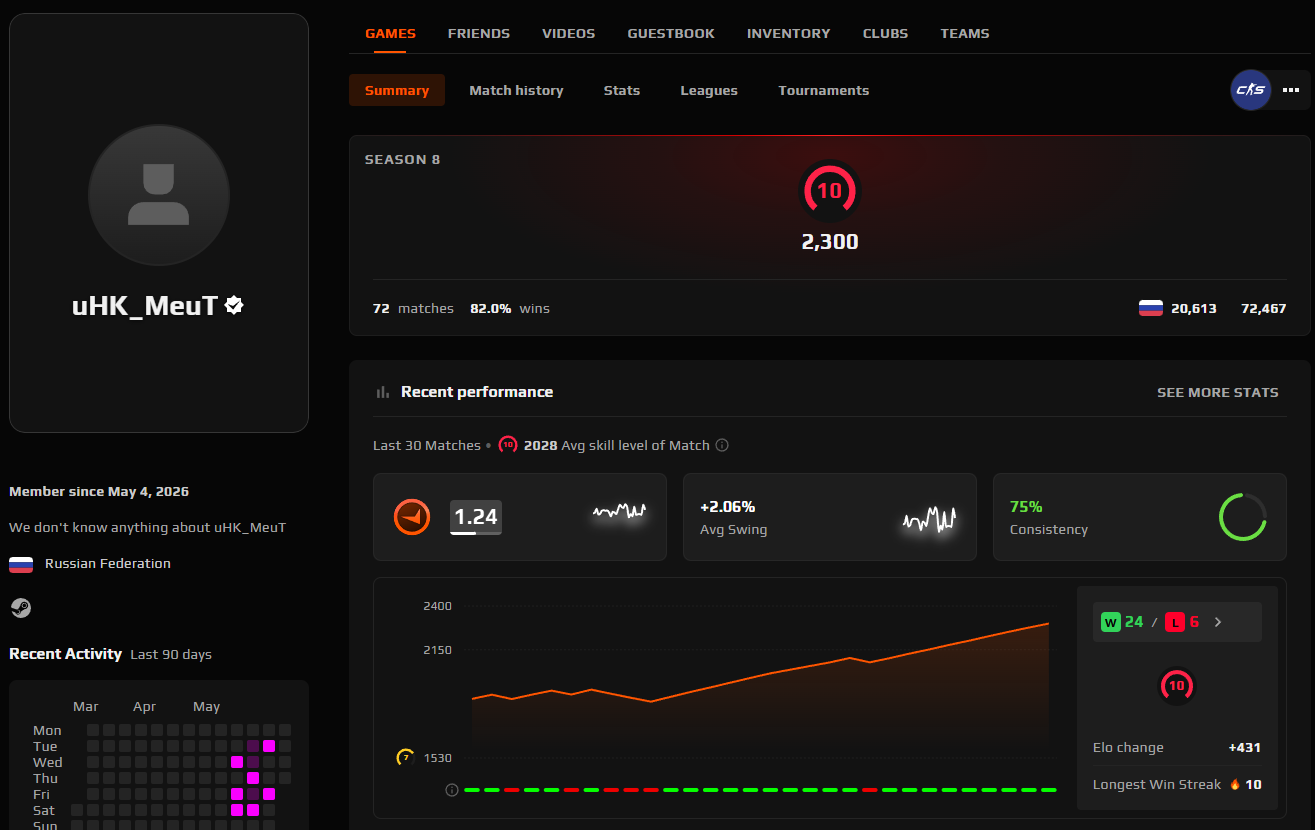The width and height of the screenshot is (1315, 830).
Task: Open the FRIENDS tab
Action: pyautogui.click(x=479, y=33)
